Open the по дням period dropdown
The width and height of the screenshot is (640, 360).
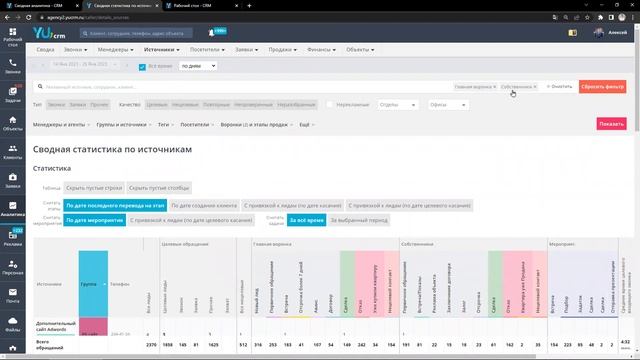[x=198, y=66]
